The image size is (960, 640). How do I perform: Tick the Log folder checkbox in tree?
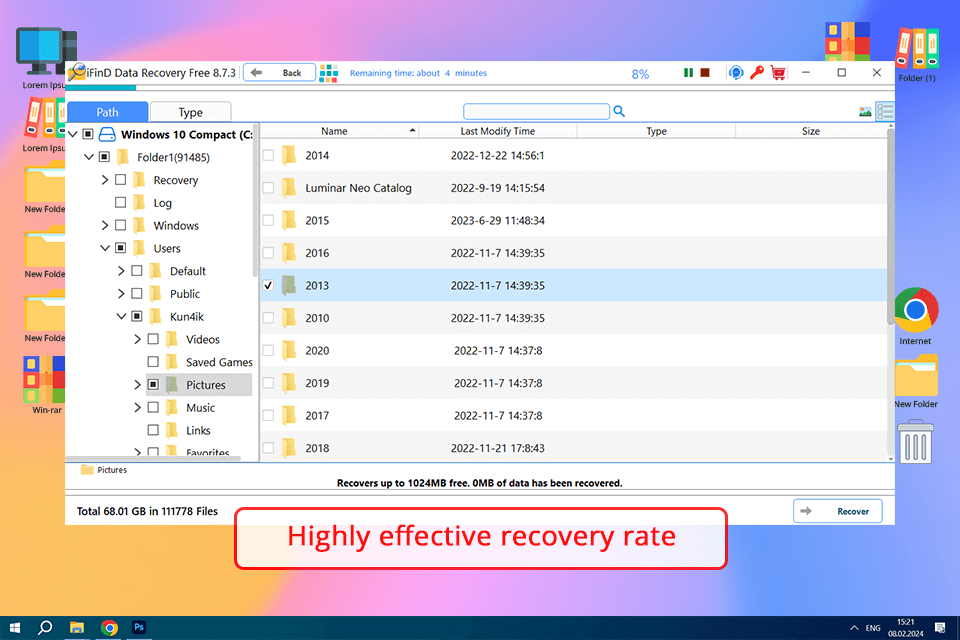(x=121, y=203)
